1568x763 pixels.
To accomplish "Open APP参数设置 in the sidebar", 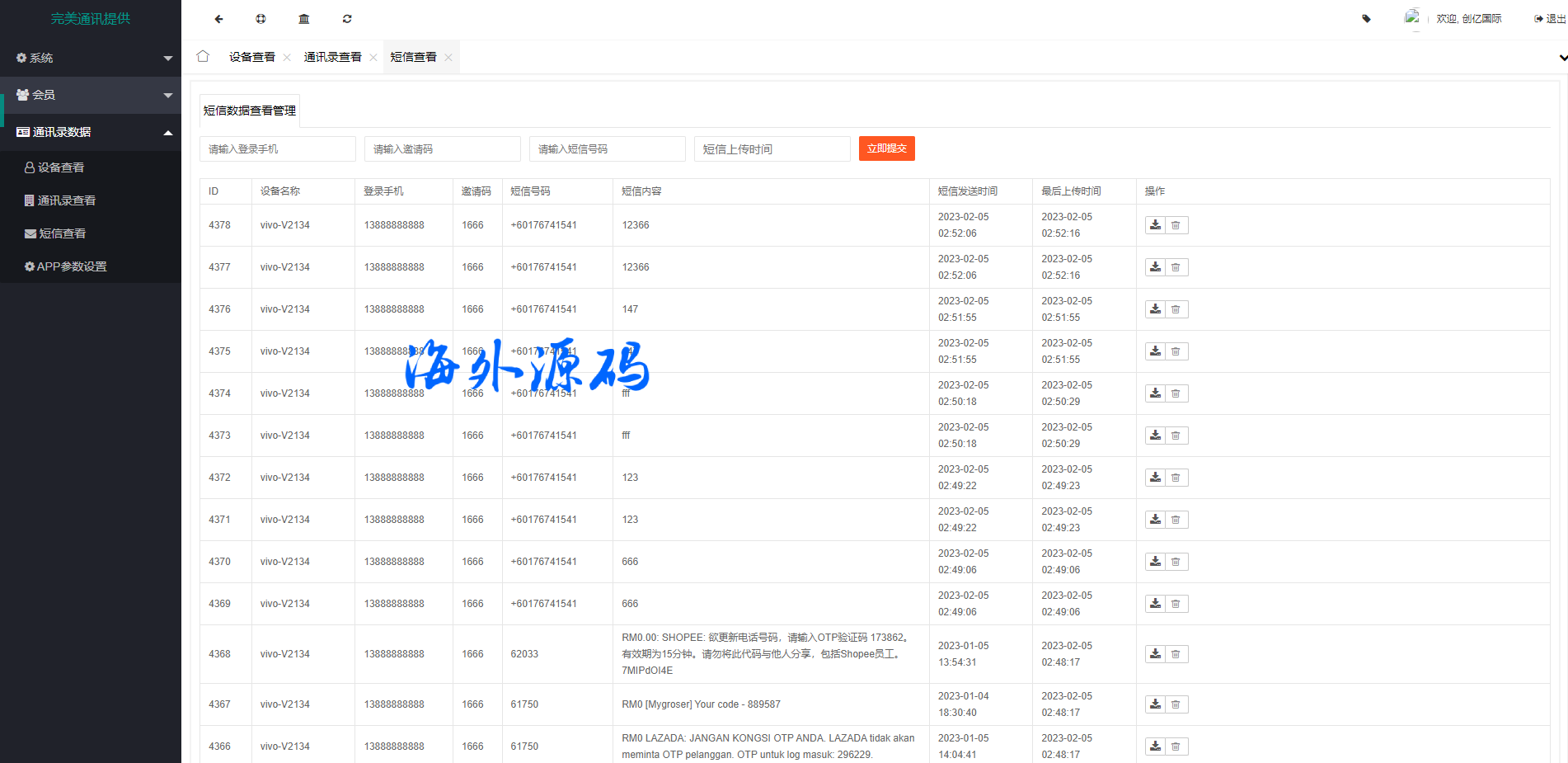I will [x=71, y=266].
